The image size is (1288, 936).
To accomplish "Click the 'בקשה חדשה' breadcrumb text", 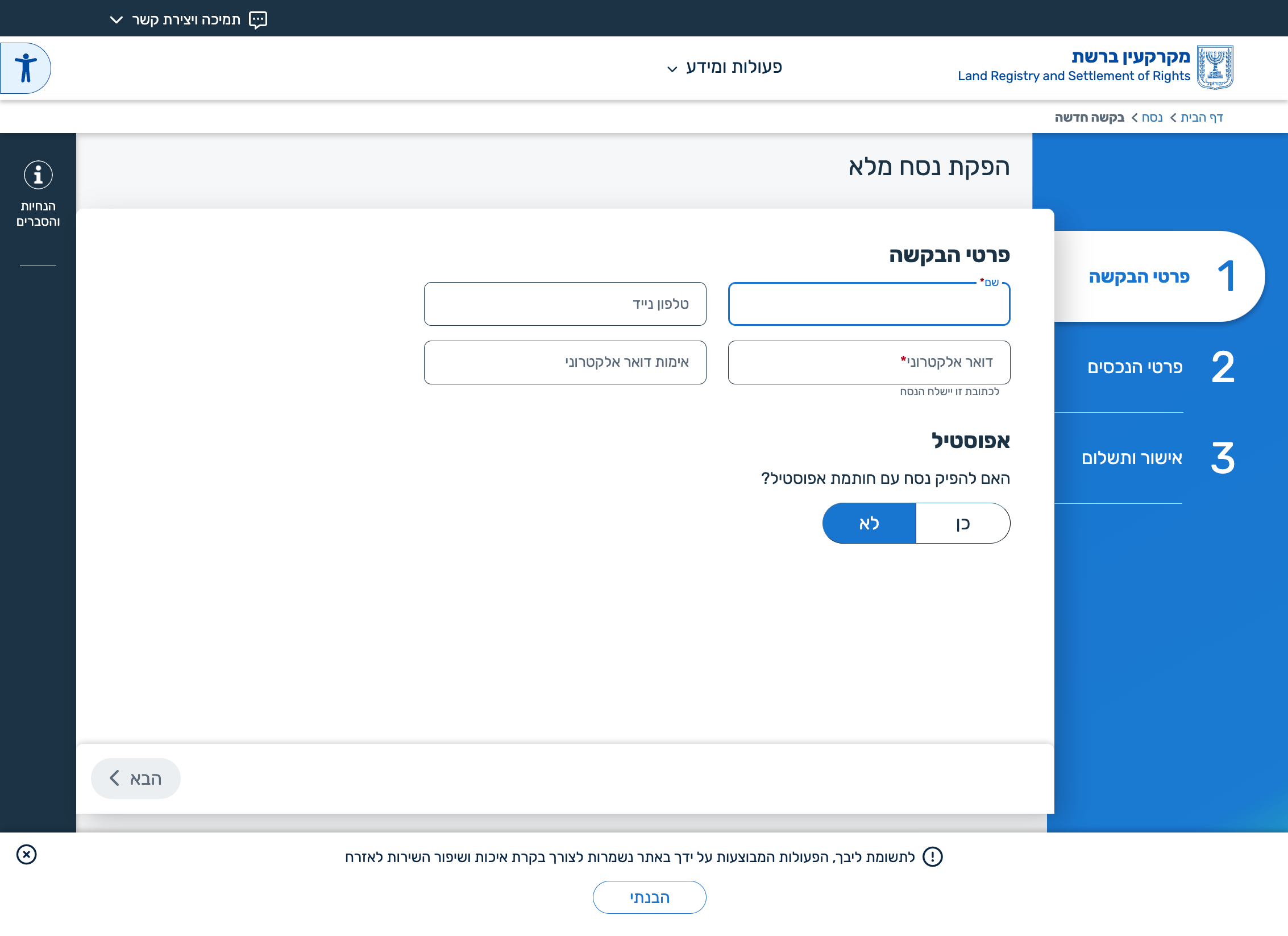I will (x=1090, y=118).
